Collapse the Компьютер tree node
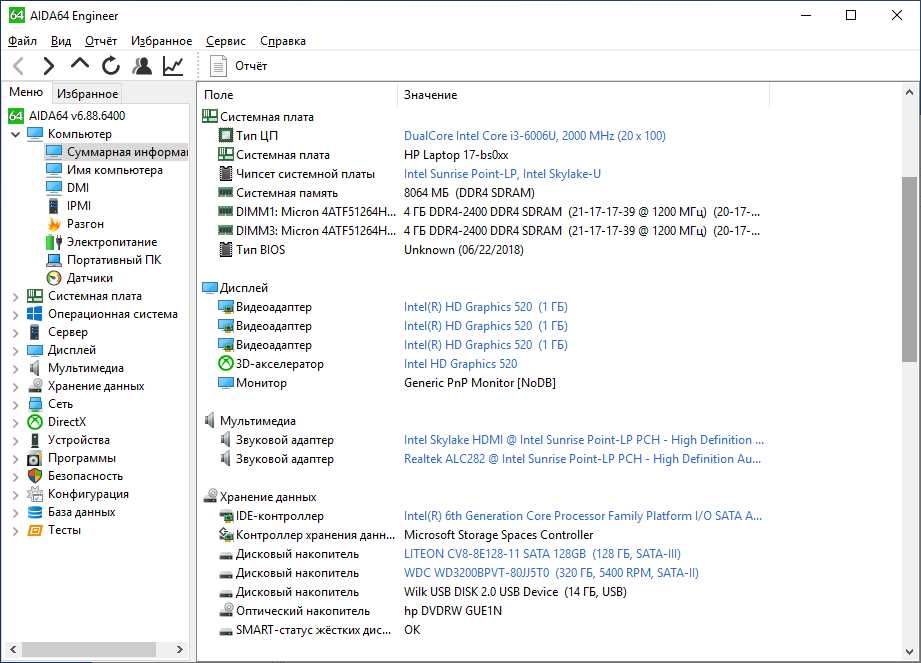The width and height of the screenshot is (921, 663). pyautogui.click(x=16, y=134)
